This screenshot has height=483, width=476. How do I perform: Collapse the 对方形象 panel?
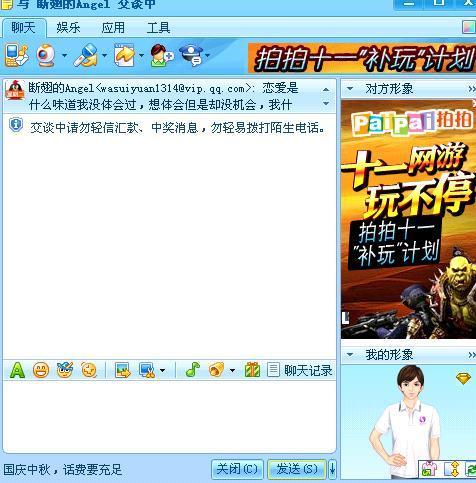coord(350,89)
